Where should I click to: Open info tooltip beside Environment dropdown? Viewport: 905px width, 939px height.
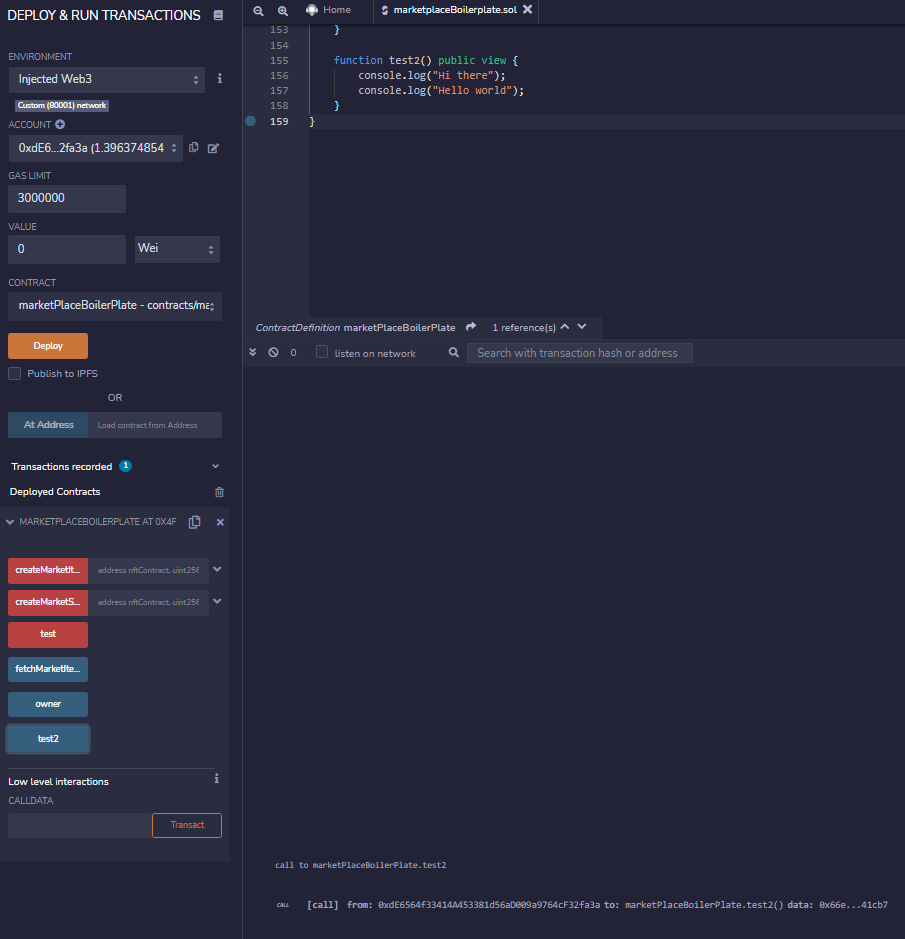coord(219,79)
